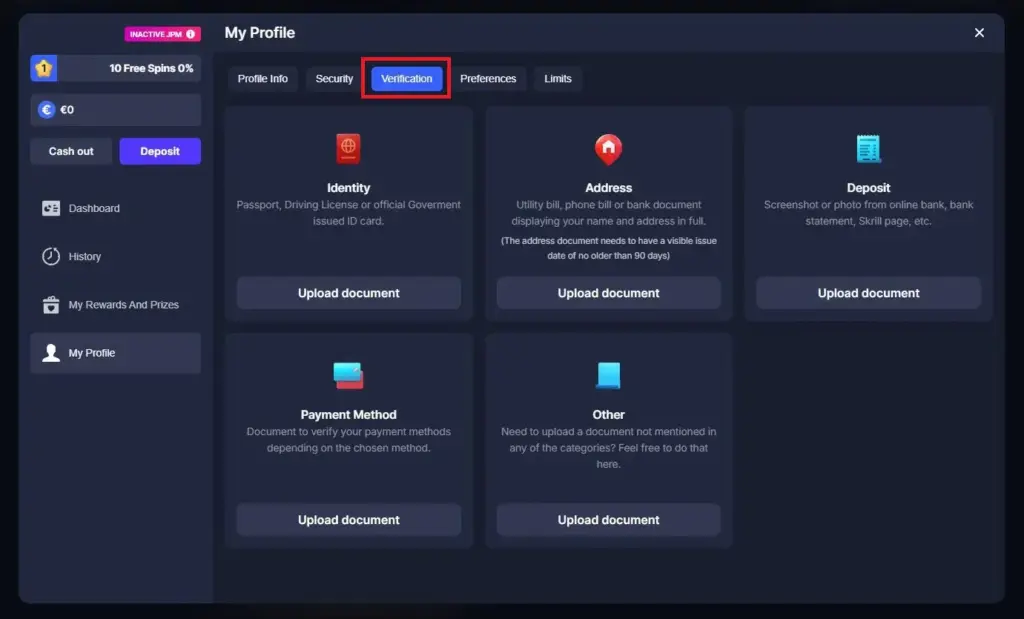Image resolution: width=1024 pixels, height=619 pixels.
Task: Upload document for Payment Method
Action: click(349, 520)
